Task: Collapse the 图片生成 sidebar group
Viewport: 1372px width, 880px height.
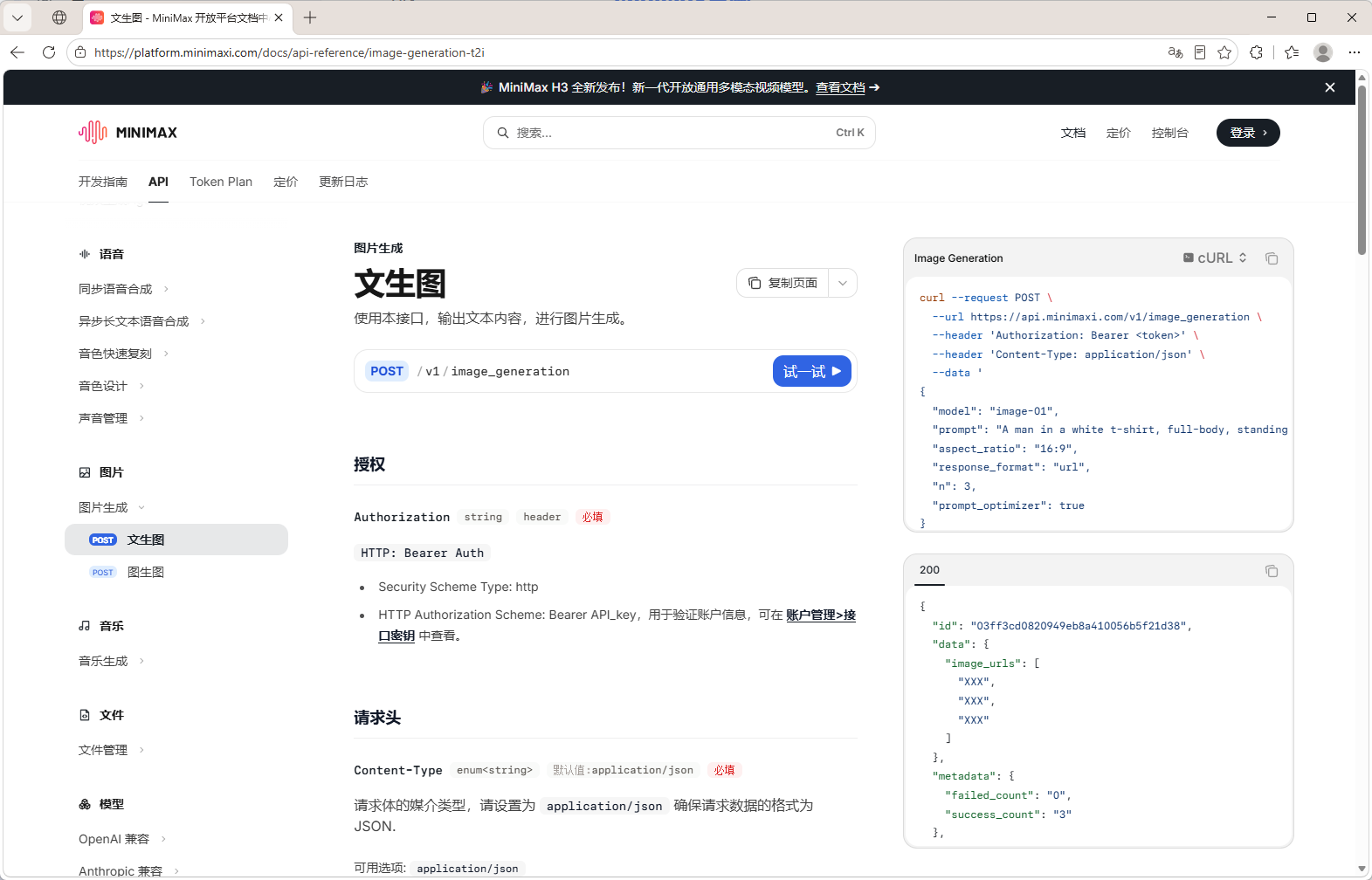Action: 111,507
